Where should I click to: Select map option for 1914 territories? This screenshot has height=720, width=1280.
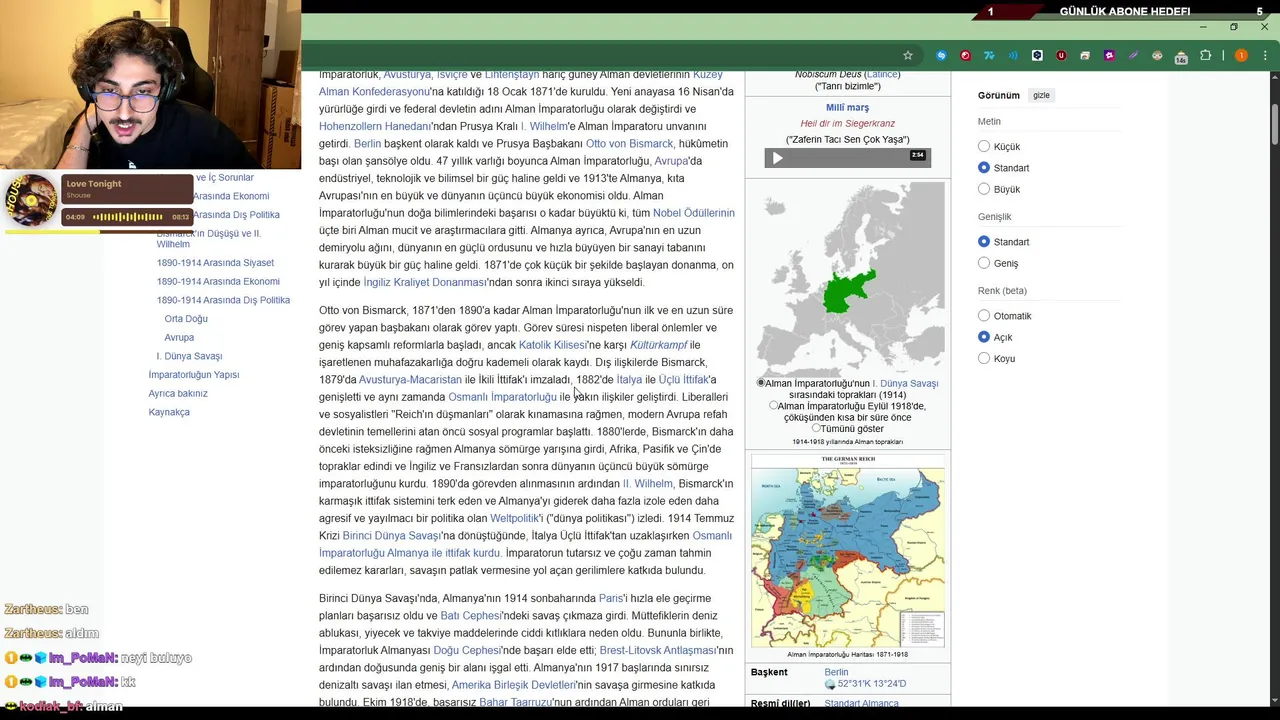pos(761,383)
